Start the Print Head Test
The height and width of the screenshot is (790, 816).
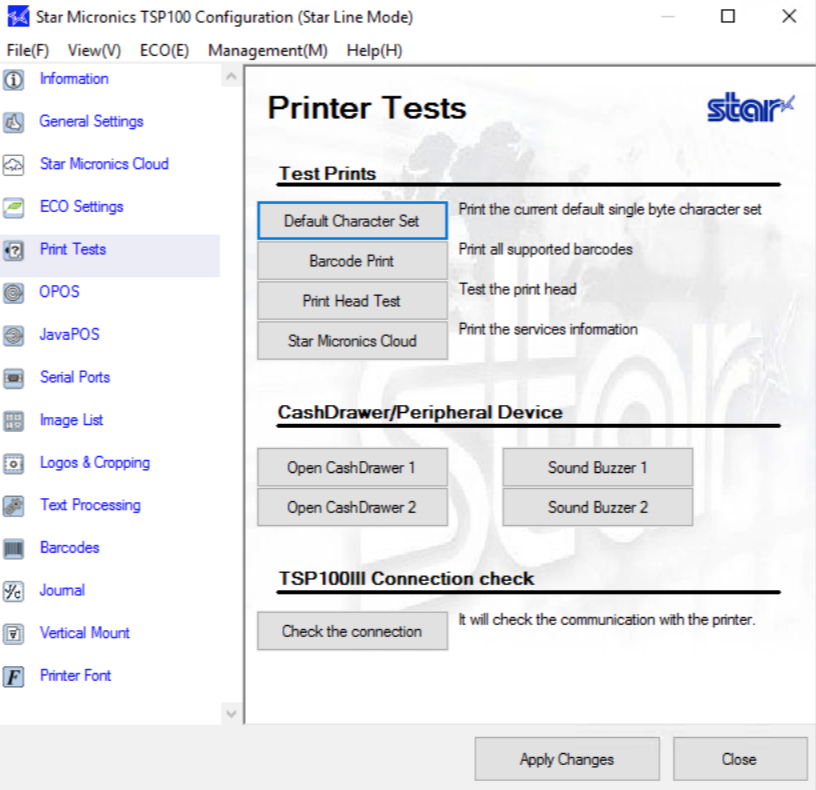point(352,301)
